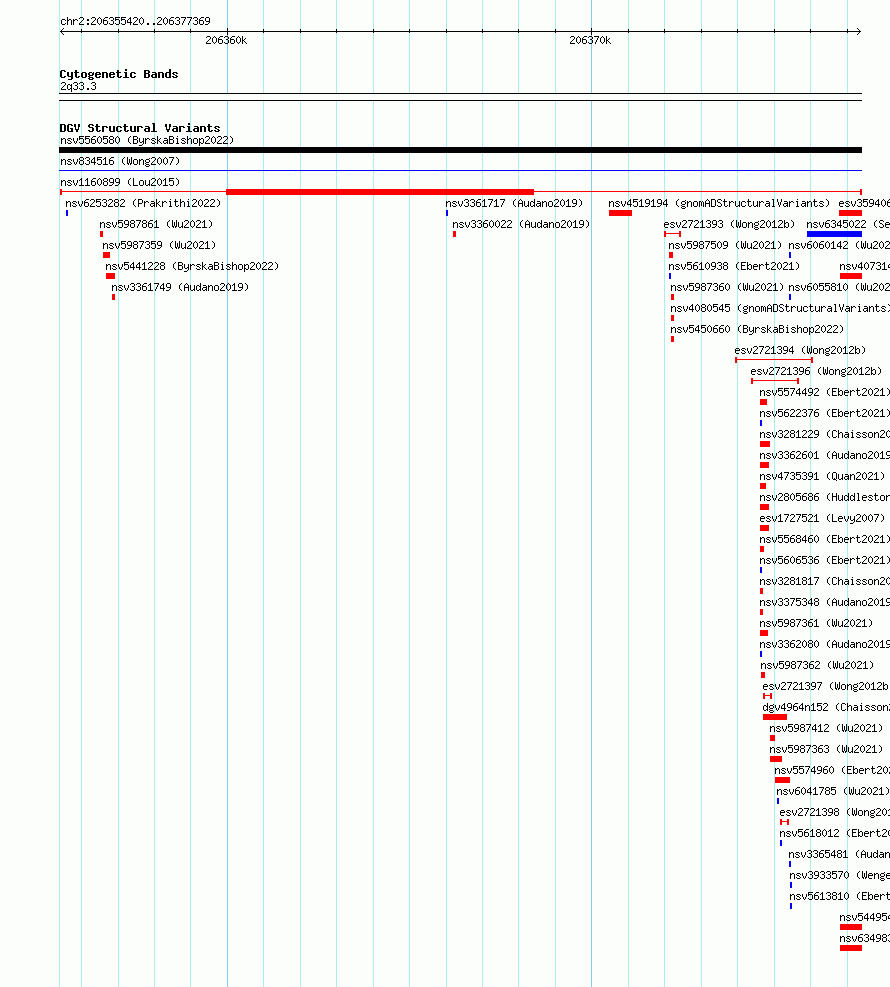This screenshot has height=987, width=890.
Task: Select red bar under nsv4519194
Action: tap(620, 213)
